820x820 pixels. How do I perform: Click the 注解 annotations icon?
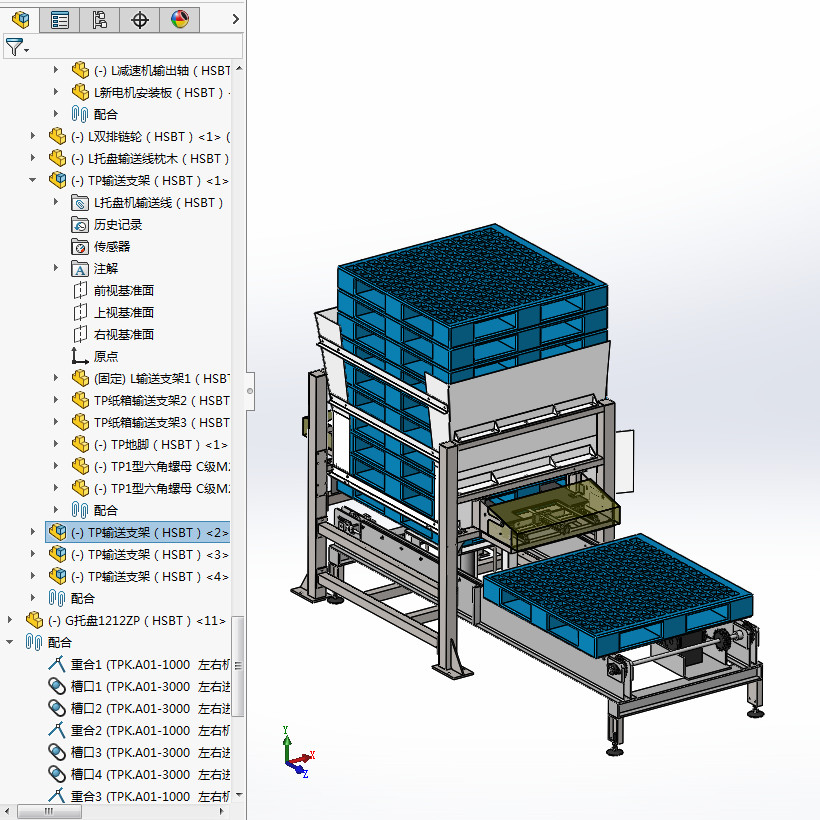[80, 269]
